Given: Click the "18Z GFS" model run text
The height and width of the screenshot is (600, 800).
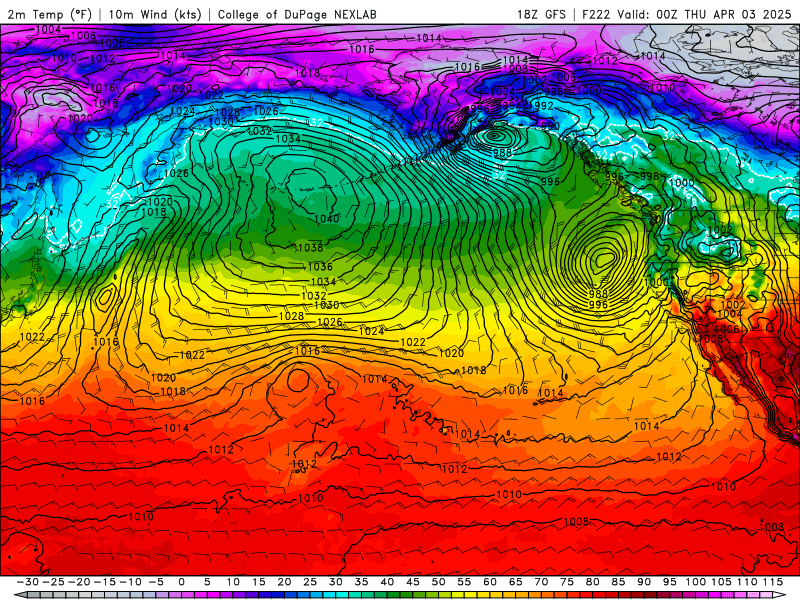Looking at the screenshot, I should point(541,14).
